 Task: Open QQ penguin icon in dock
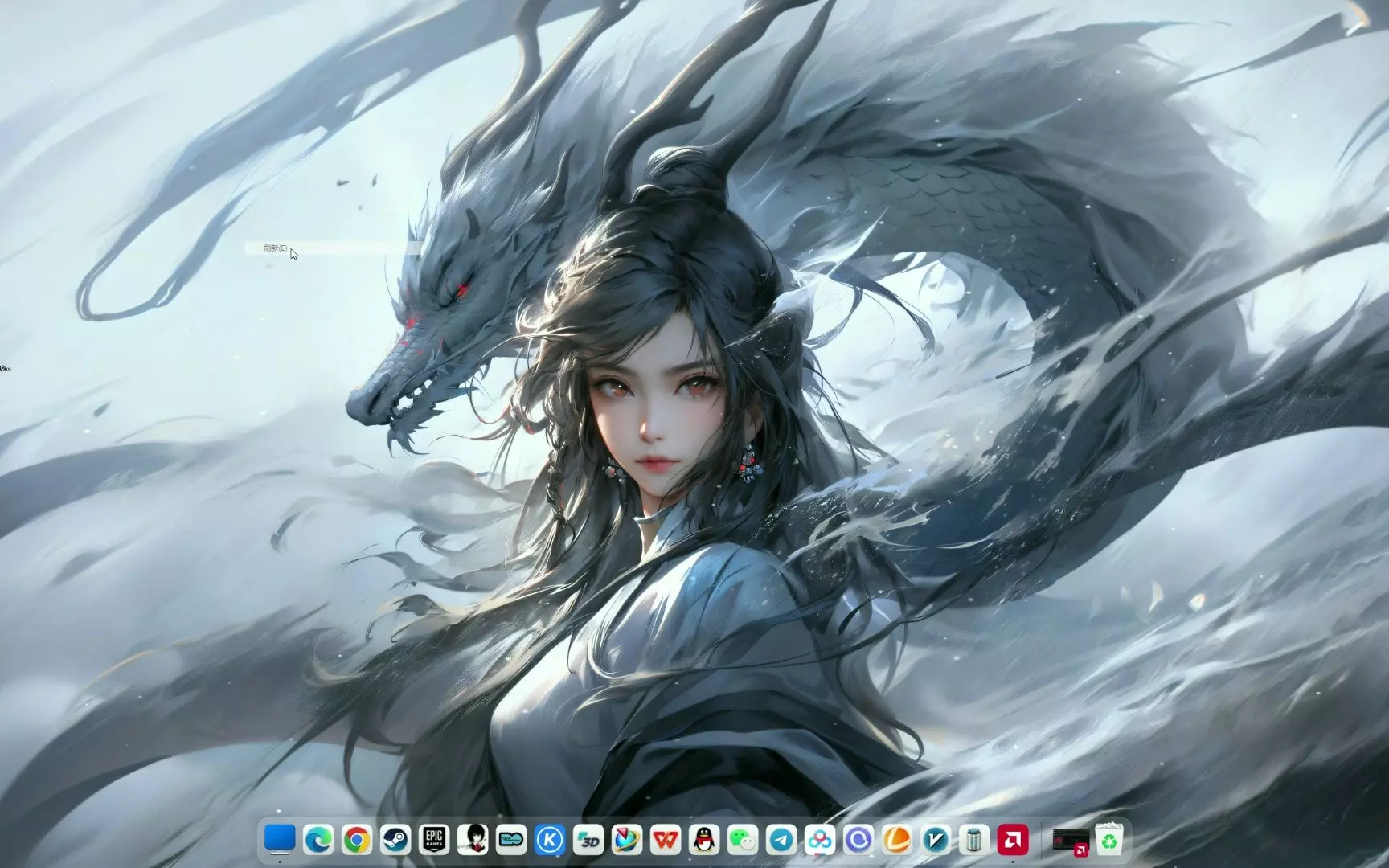704,840
